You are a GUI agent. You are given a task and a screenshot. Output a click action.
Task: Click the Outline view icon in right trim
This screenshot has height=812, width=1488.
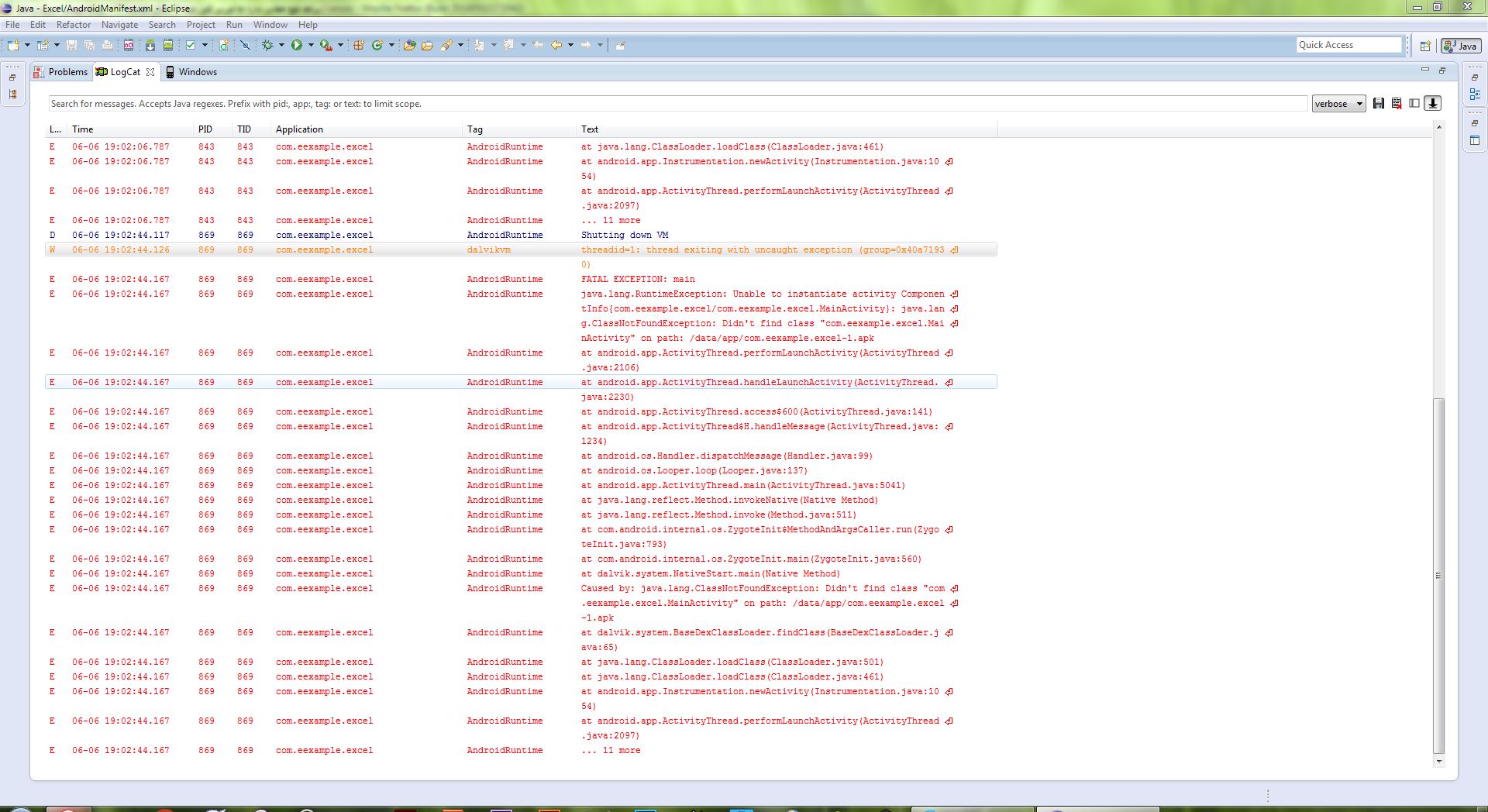(x=1475, y=94)
